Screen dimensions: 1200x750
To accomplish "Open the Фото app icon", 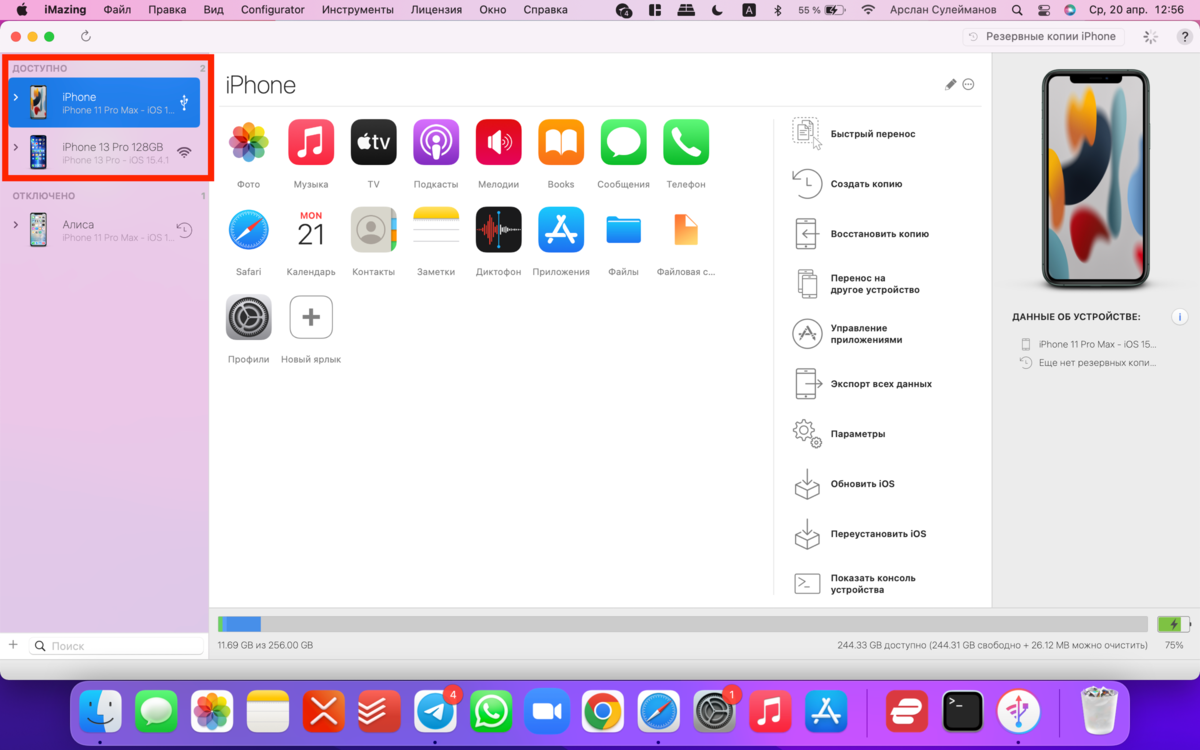I will [x=248, y=142].
